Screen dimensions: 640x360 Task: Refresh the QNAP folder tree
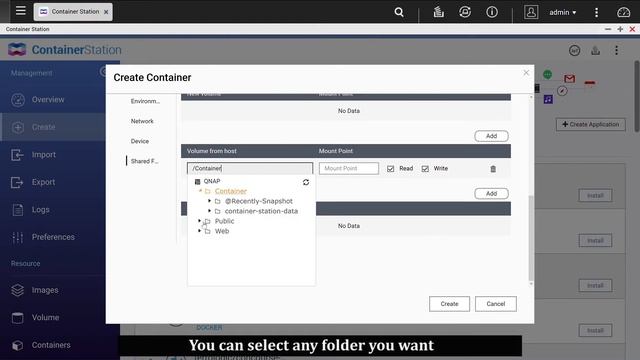(x=306, y=182)
